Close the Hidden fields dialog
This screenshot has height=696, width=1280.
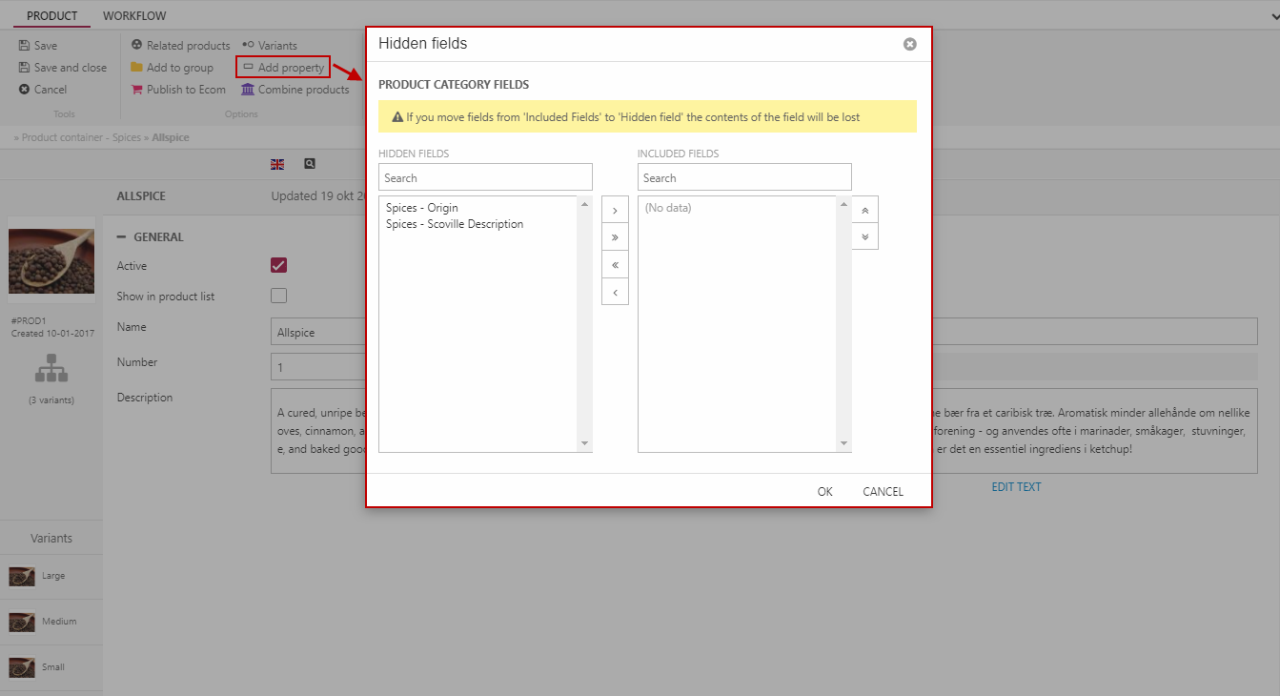pos(909,44)
